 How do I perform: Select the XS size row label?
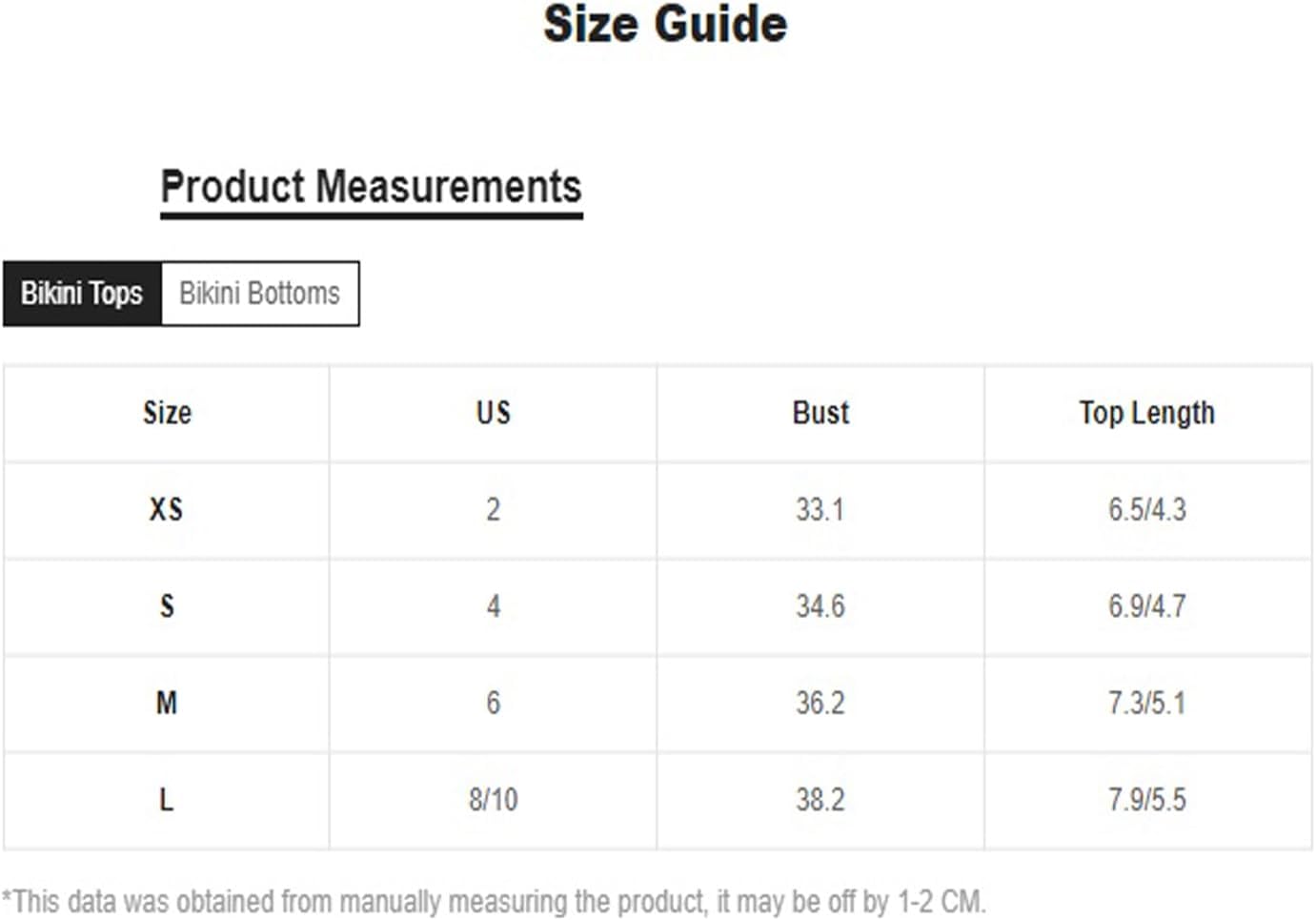pos(167,510)
